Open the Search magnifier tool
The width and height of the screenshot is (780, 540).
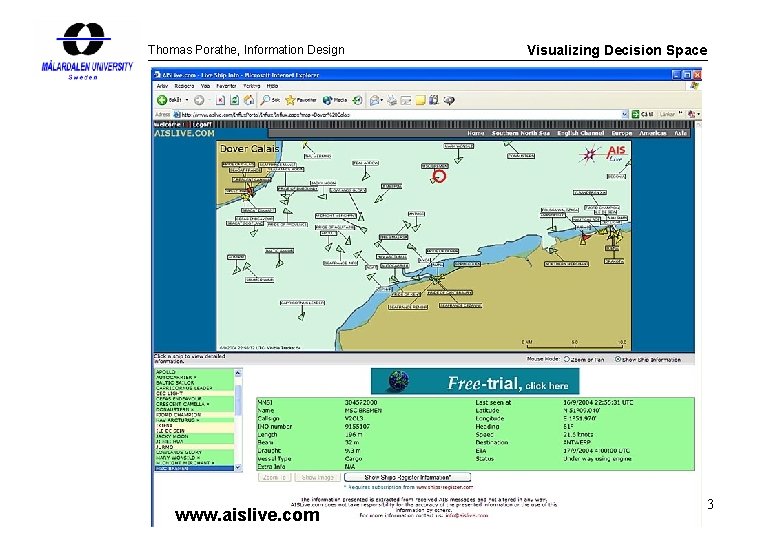(x=271, y=100)
